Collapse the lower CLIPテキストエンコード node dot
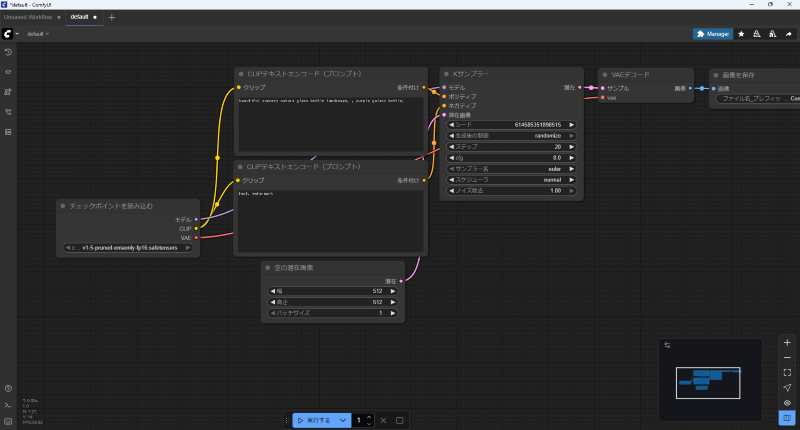Viewport: 800px width, 430px height. click(x=240, y=167)
